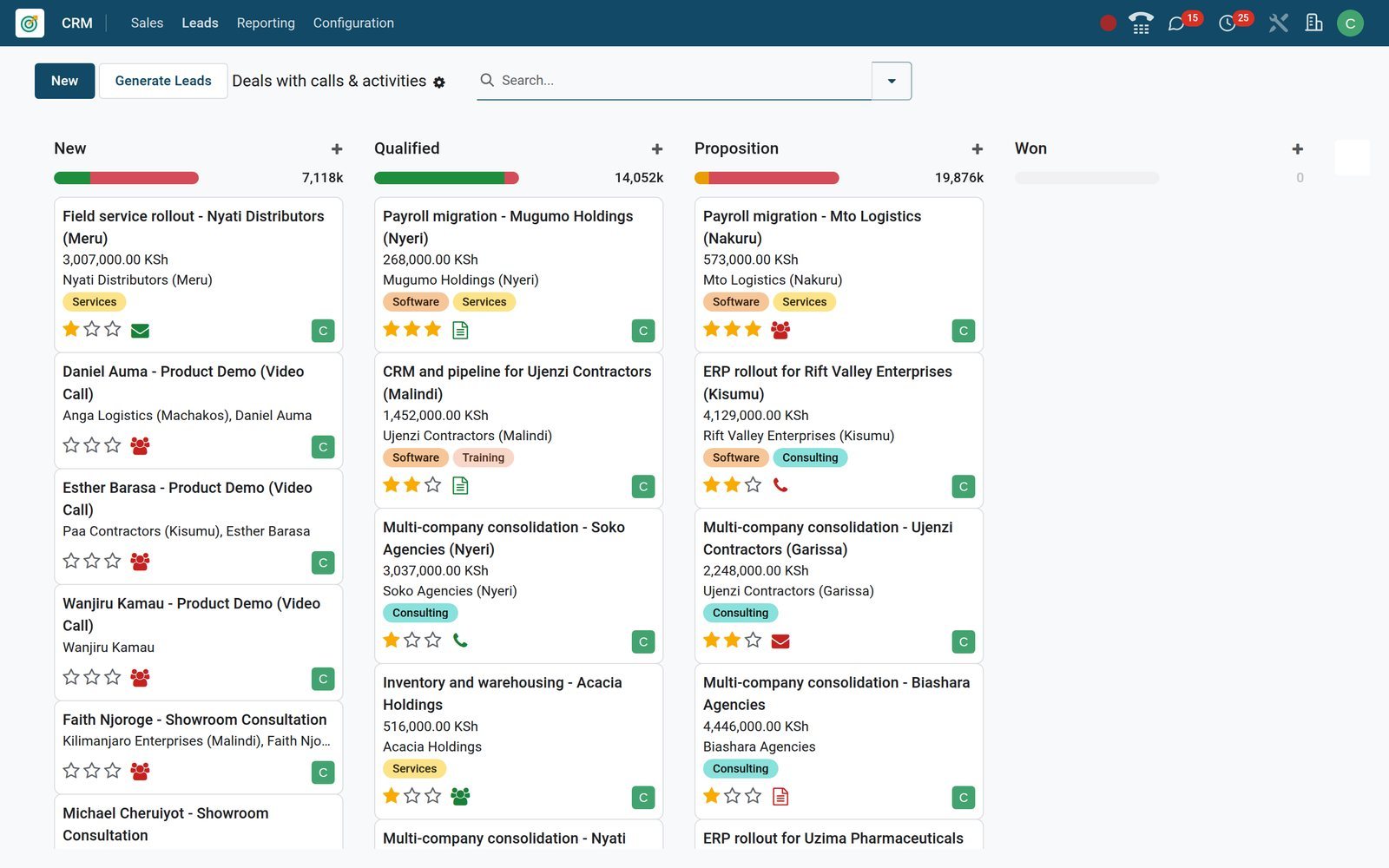
Task: Open the Reporting menu
Action: click(266, 23)
